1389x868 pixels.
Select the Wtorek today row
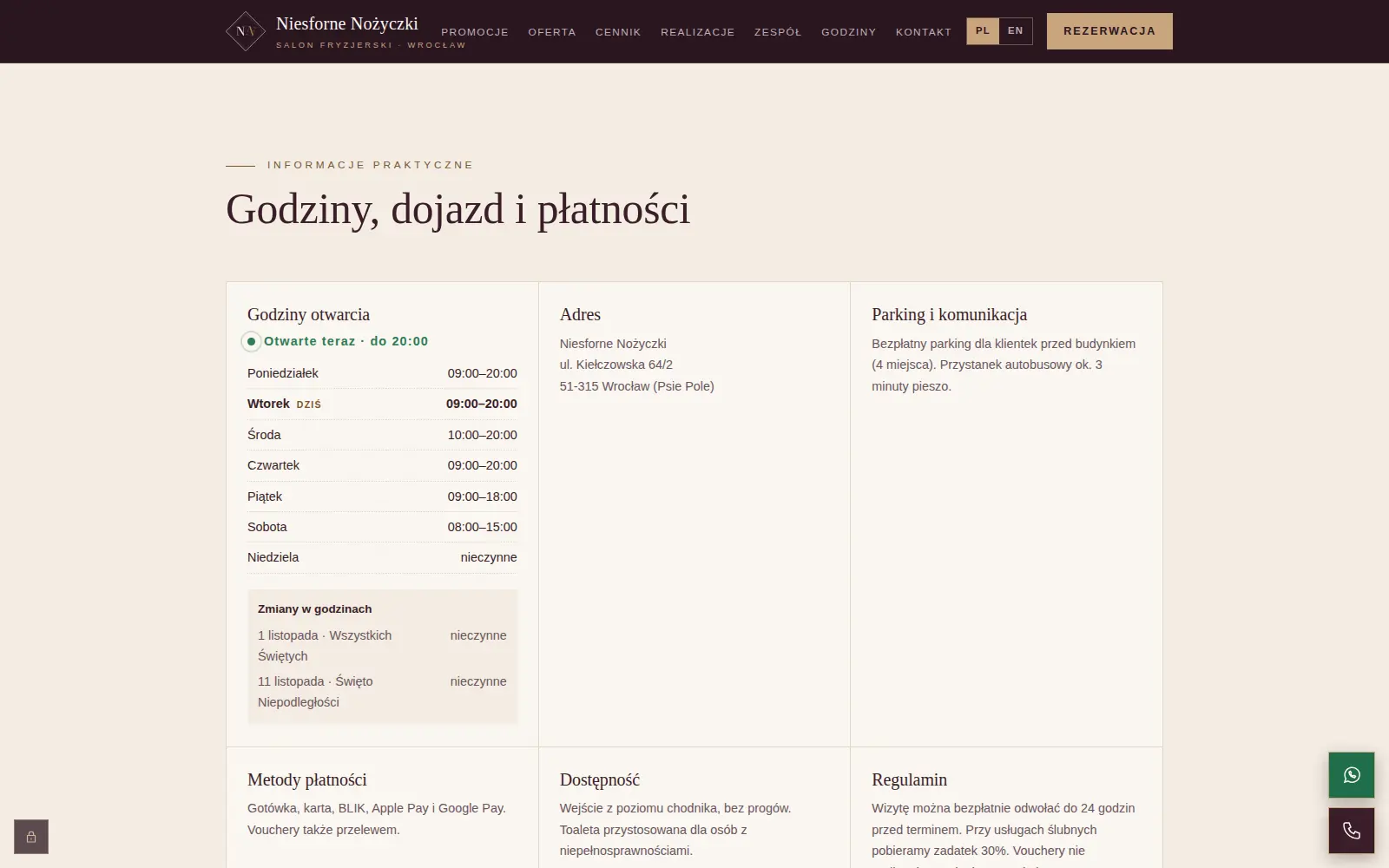click(382, 404)
